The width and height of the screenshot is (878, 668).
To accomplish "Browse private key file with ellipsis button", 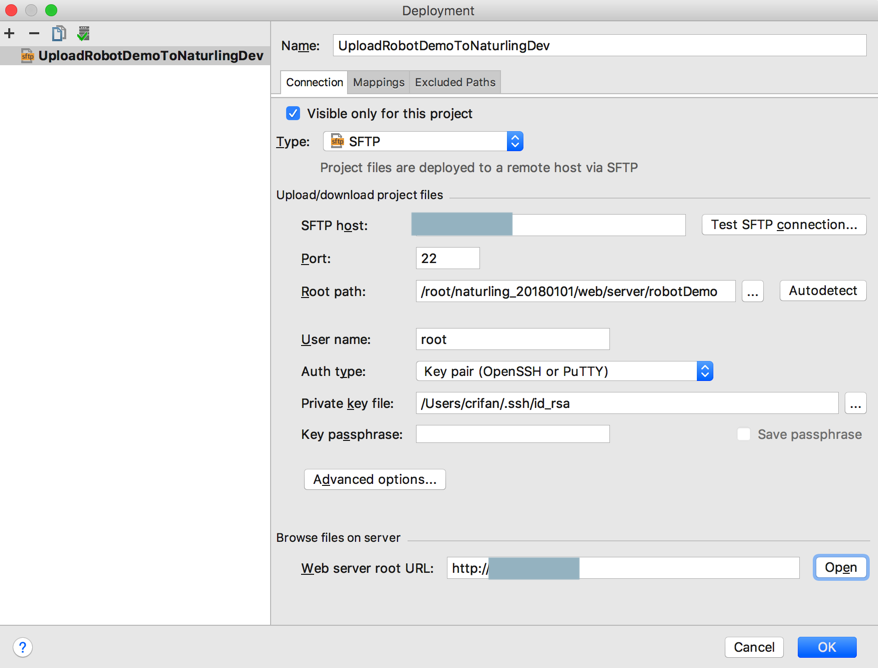I will (856, 403).
